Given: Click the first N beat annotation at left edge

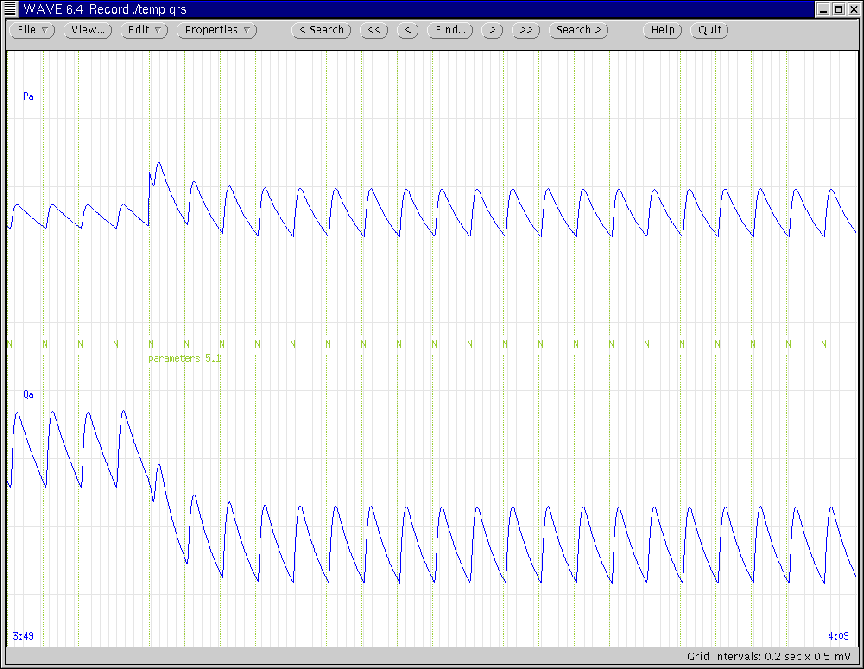Looking at the screenshot, I should [9, 344].
